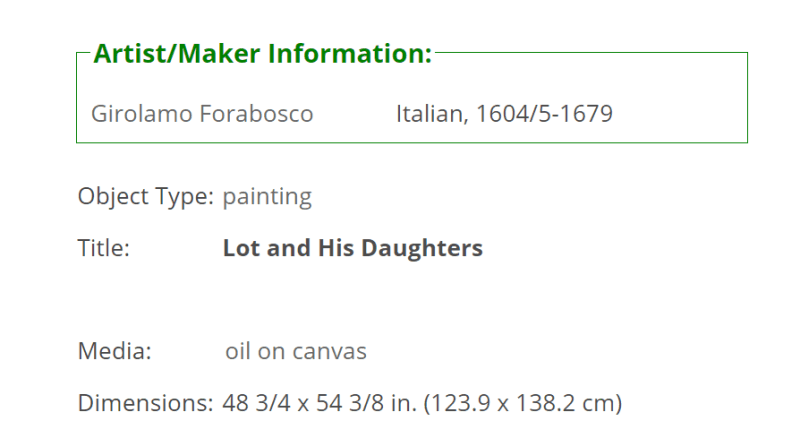Viewport: 800px width, 438px height.
Task: Click the Artist/Maker Information heading
Action: point(263,54)
